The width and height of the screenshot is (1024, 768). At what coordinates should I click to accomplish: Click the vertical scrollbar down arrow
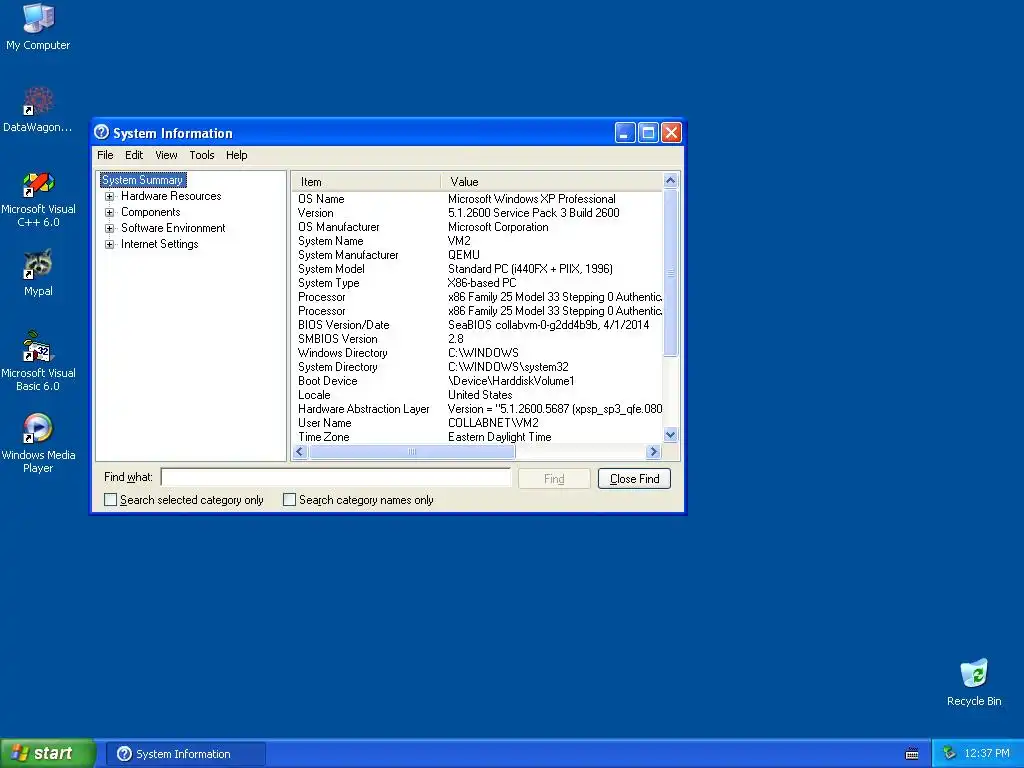670,435
